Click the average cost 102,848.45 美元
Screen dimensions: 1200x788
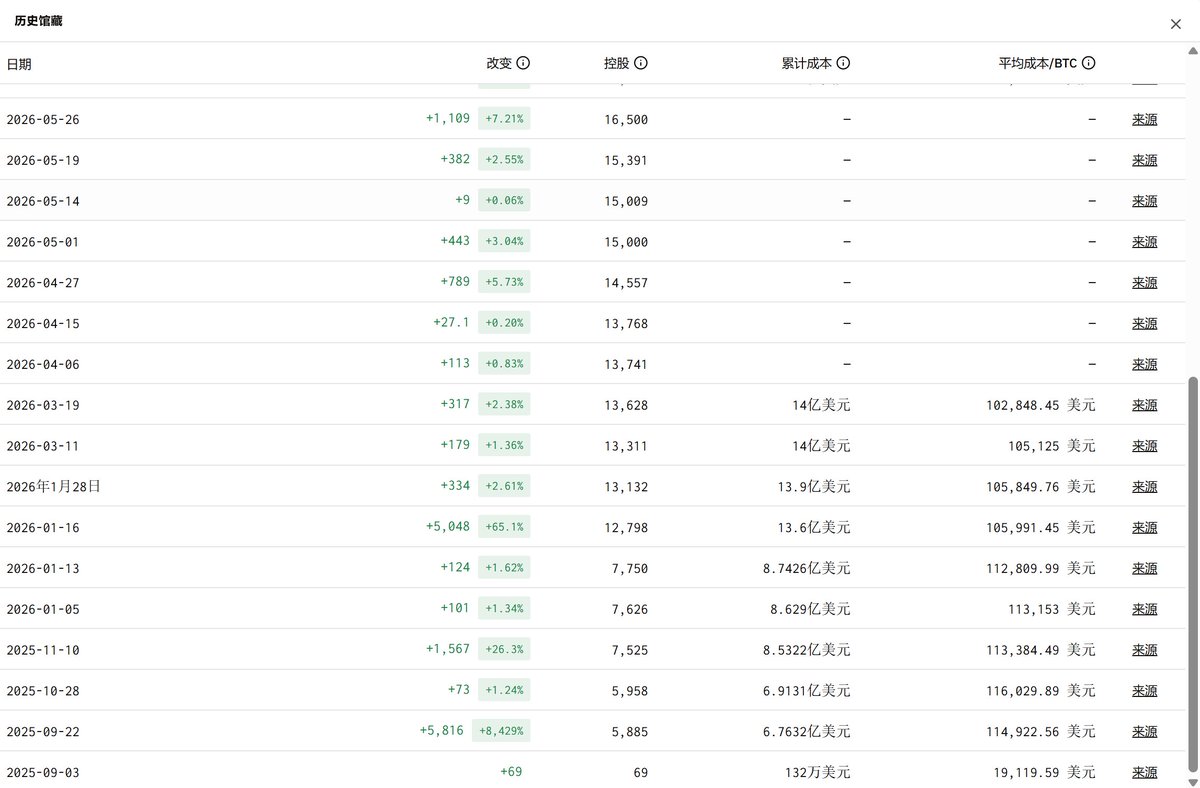point(1041,405)
